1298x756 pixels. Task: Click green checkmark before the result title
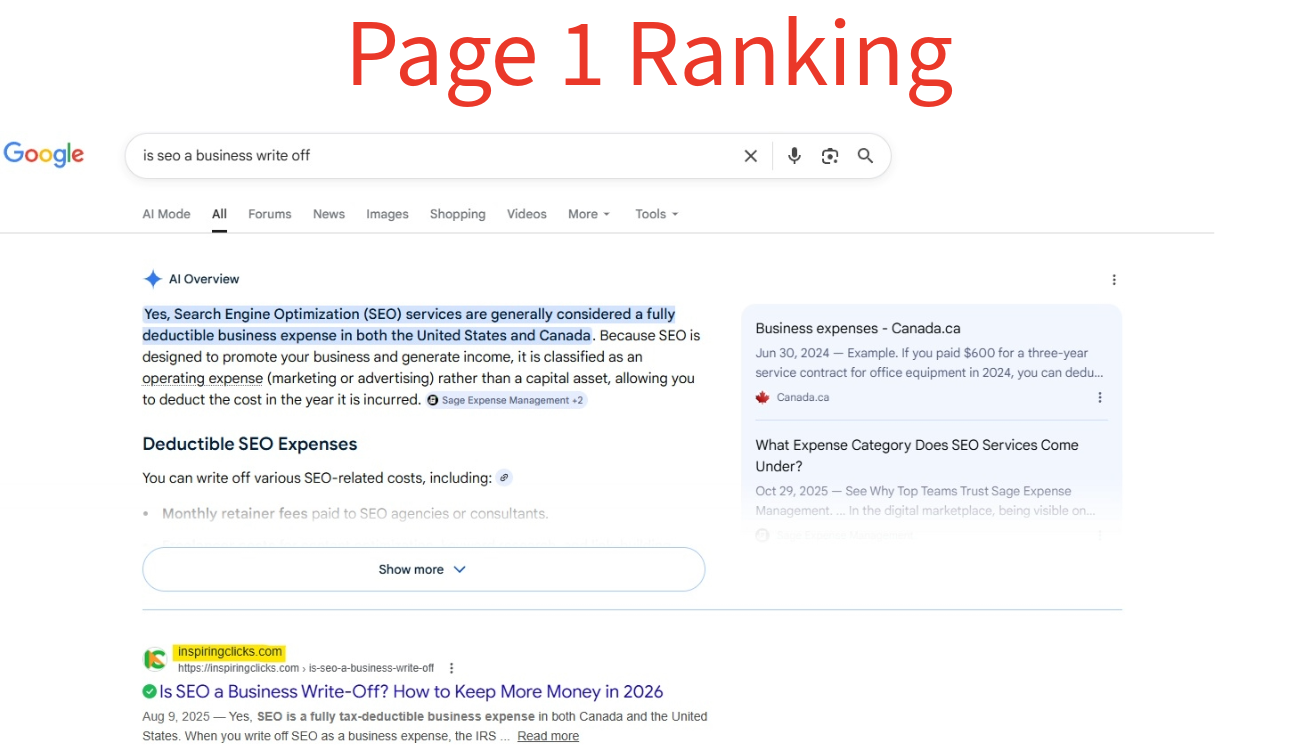(x=149, y=691)
